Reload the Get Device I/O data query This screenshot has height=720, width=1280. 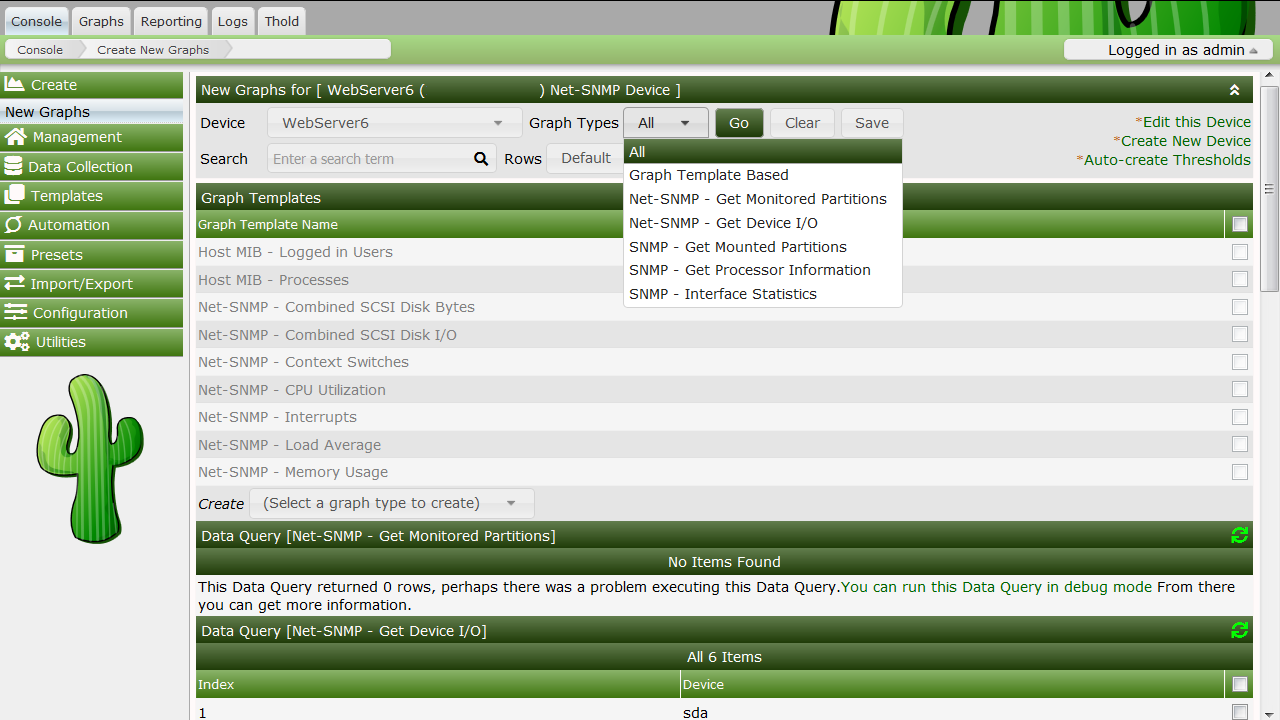[1239, 630]
